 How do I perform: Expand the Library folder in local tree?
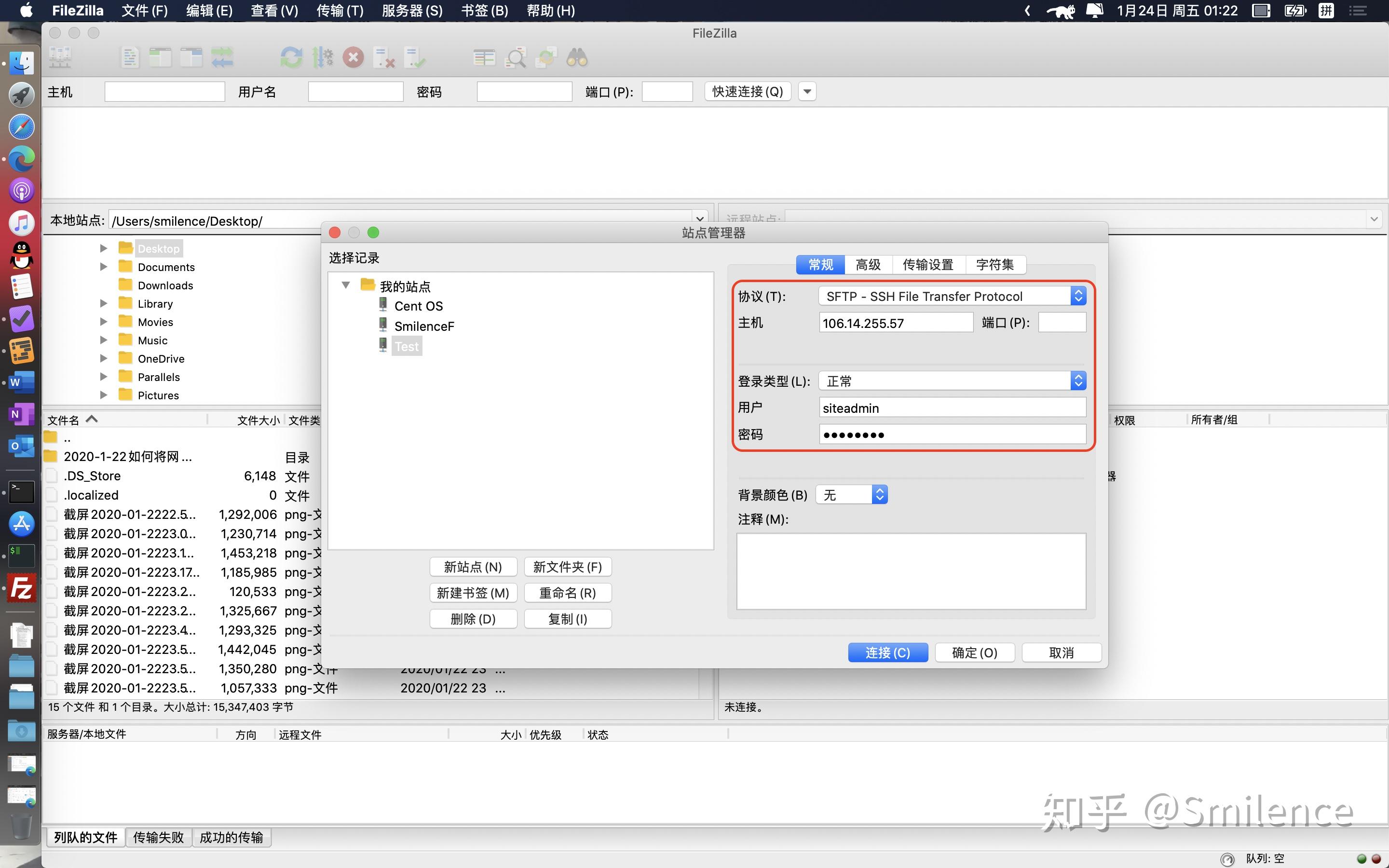click(x=103, y=304)
